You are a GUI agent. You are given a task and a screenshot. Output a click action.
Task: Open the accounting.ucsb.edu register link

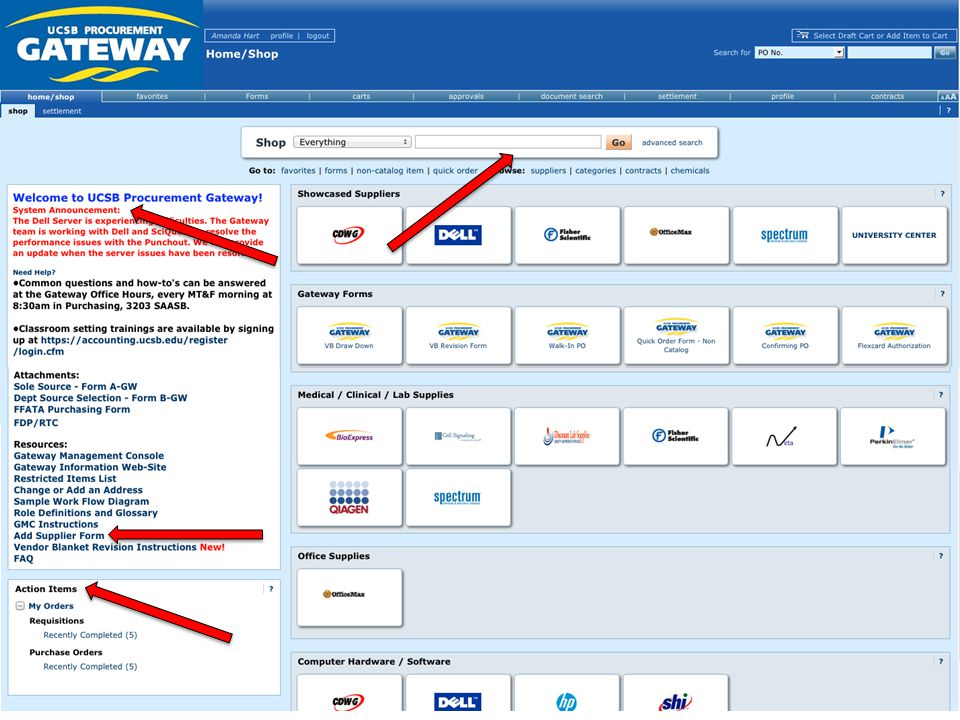click(120, 346)
